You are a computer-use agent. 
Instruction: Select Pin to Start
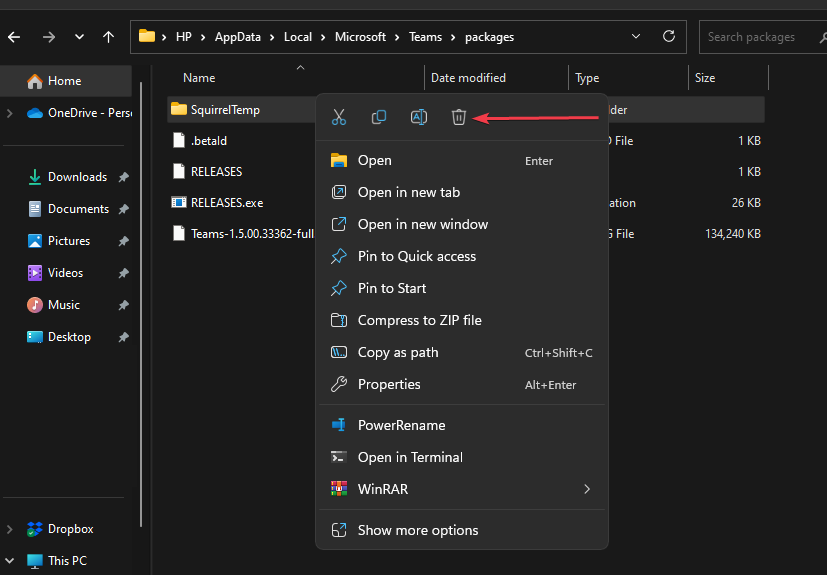click(x=461, y=288)
